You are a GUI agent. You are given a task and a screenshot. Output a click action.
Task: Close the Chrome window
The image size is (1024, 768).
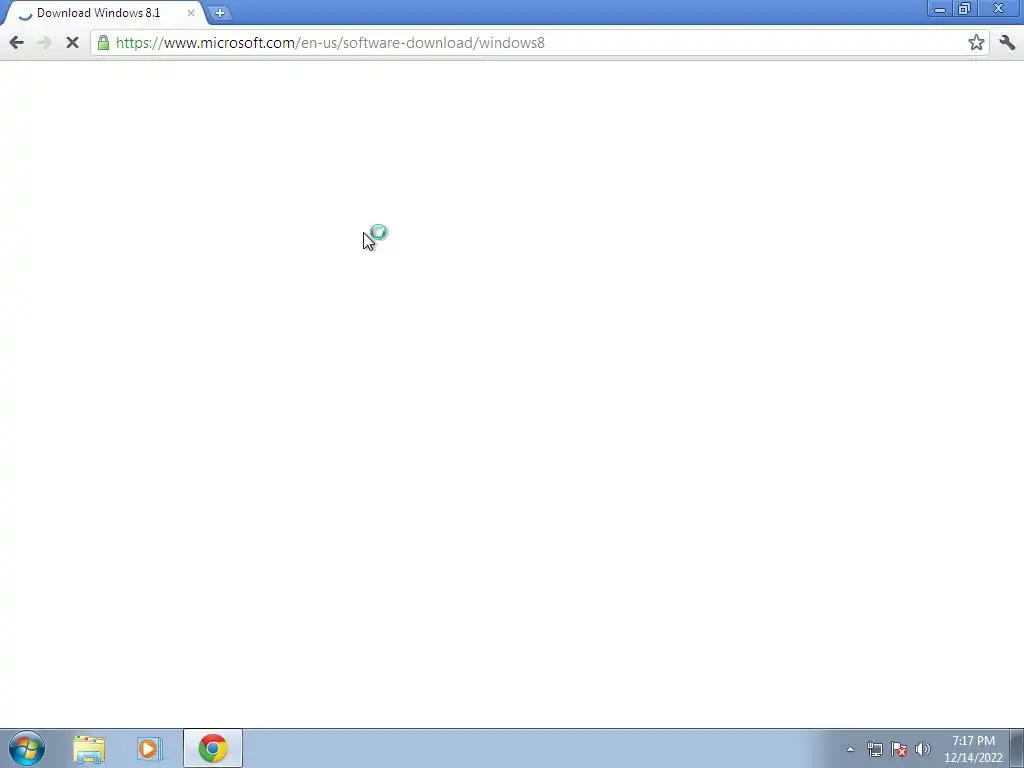(x=998, y=9)
